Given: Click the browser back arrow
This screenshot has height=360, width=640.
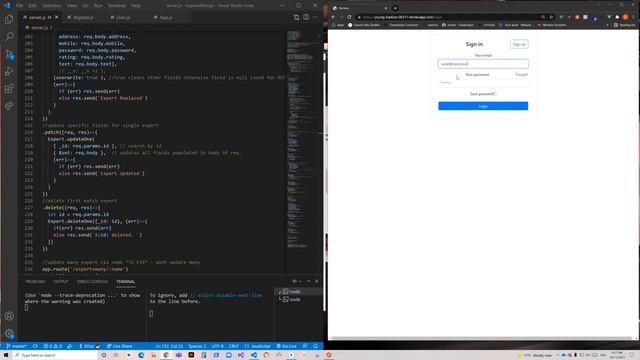Looking at the screenshot, I should [333, 17].
